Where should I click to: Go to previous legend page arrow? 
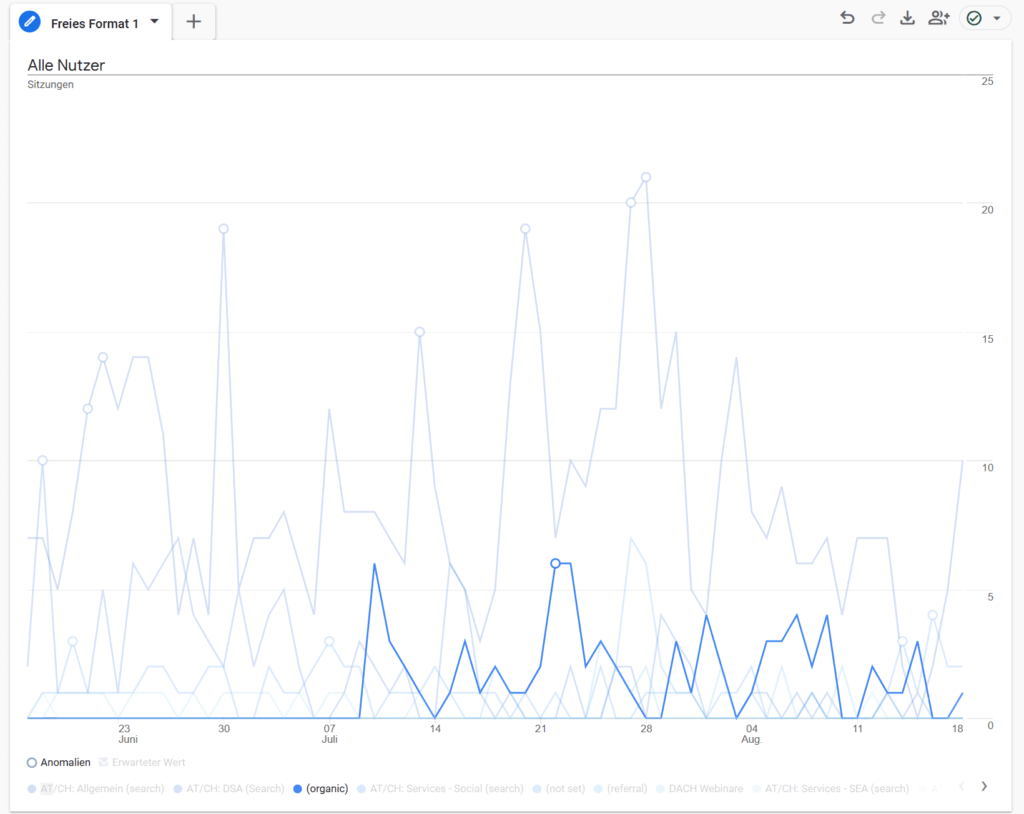click(x=962, y=786)
